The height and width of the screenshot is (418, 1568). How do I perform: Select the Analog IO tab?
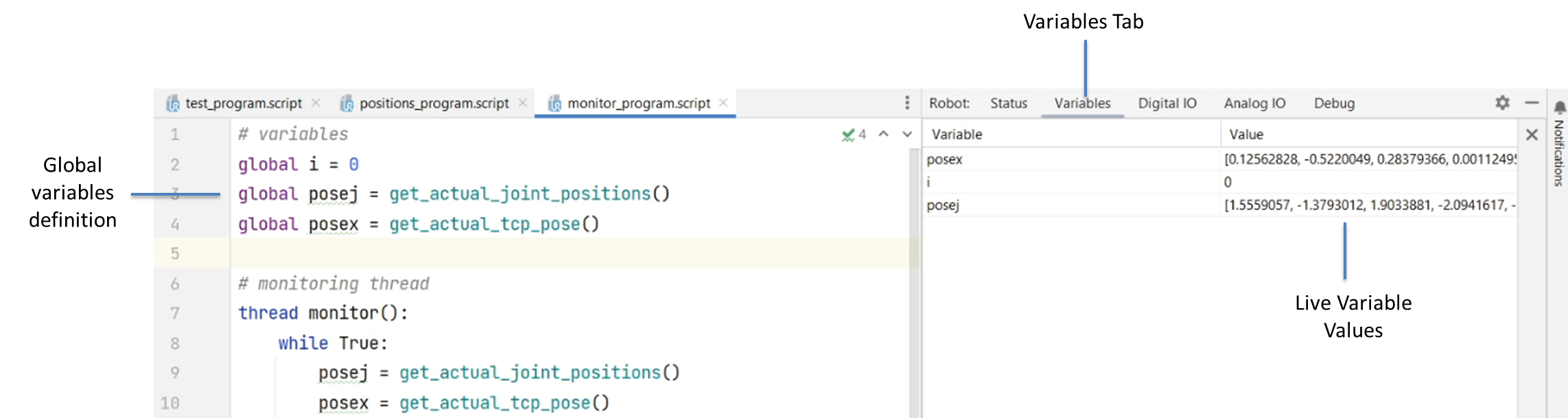1254,104
